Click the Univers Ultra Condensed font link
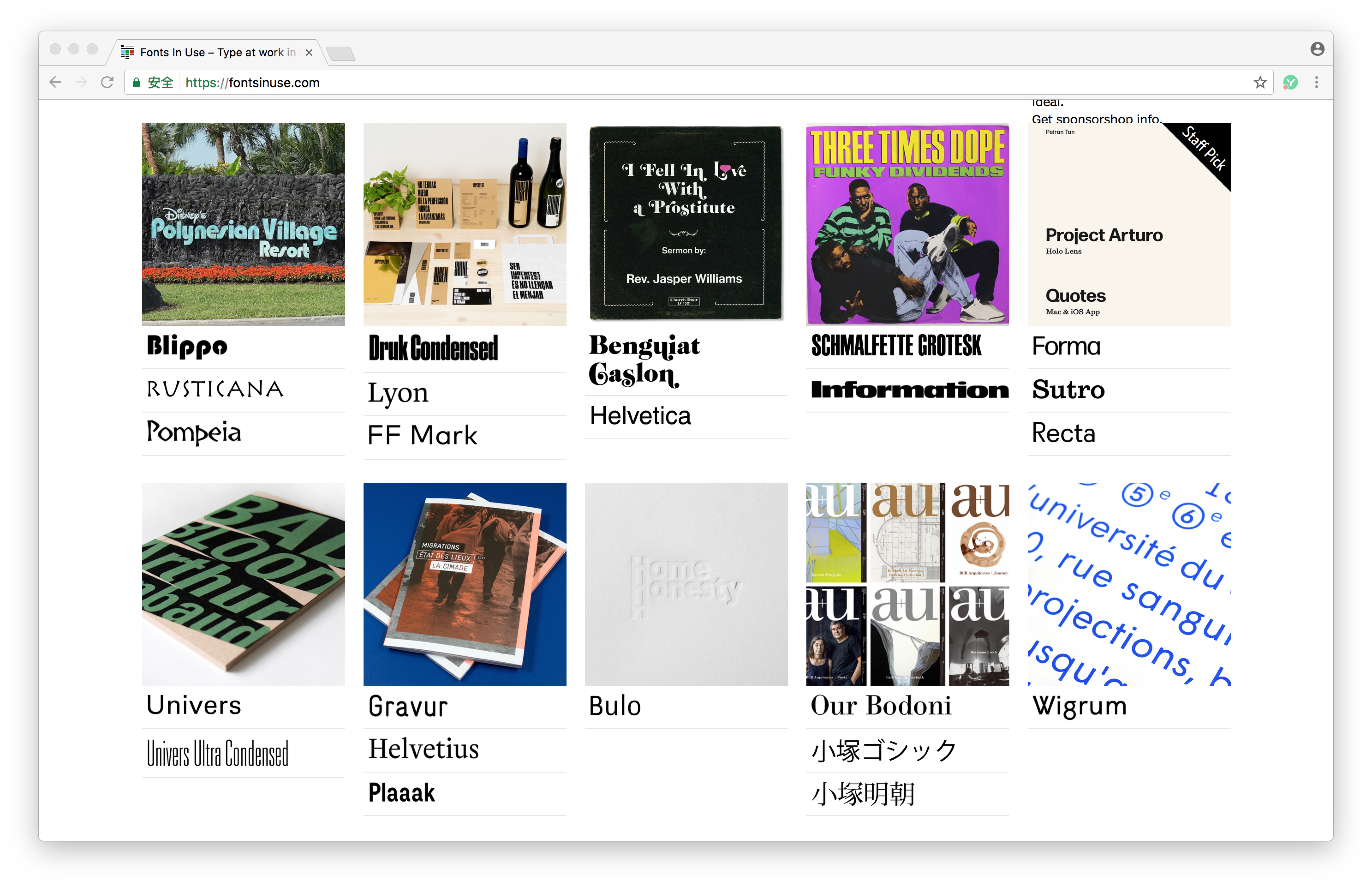The width and height of the screenshot is (1372, 887). pyautogui.click(x=218, y=753)
